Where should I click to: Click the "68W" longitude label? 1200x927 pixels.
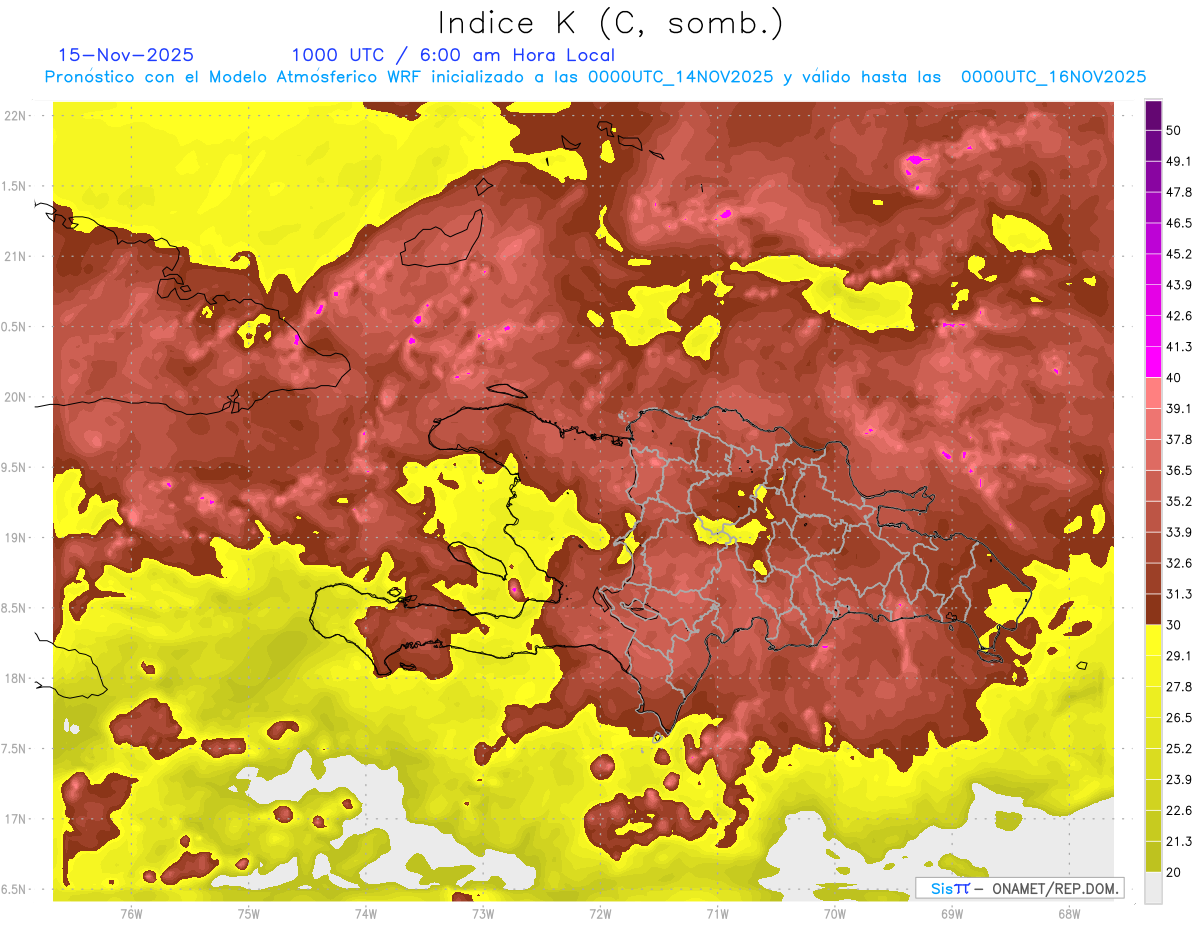click(1068, 913)
